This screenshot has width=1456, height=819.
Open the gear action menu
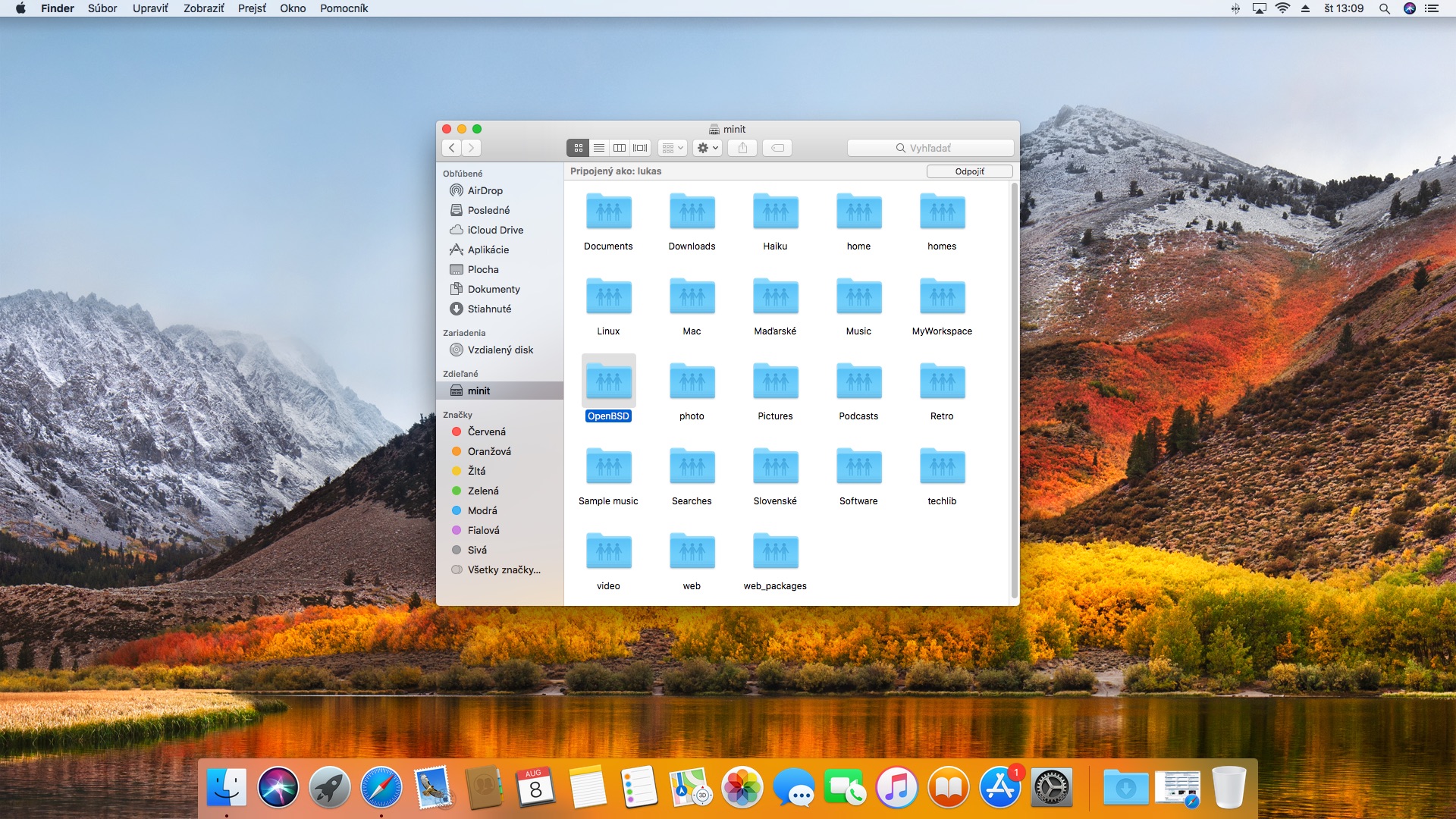[708, 148]
